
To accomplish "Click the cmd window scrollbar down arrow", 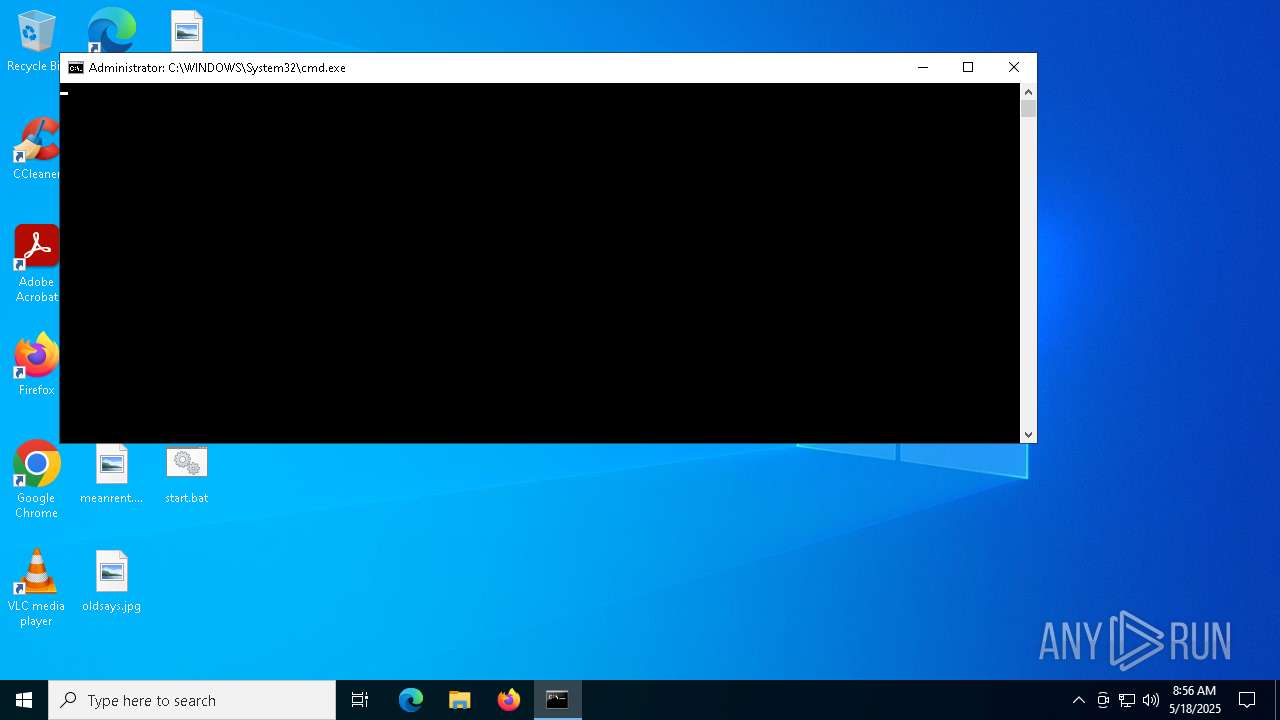I will coord(1028,434).
